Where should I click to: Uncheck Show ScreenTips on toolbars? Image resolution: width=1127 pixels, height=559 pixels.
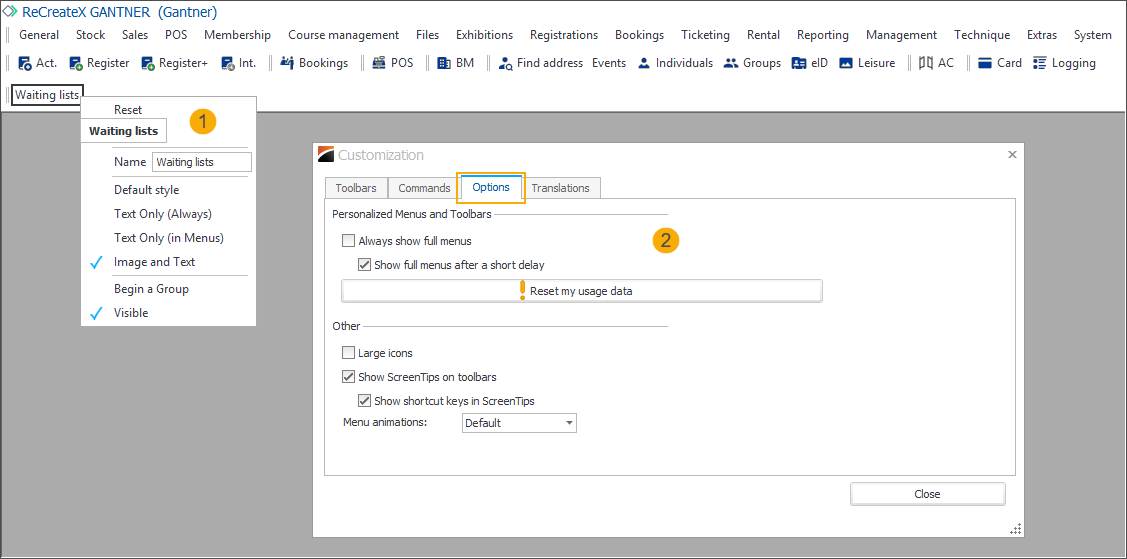pyautogui.click(x=349, y=376)
